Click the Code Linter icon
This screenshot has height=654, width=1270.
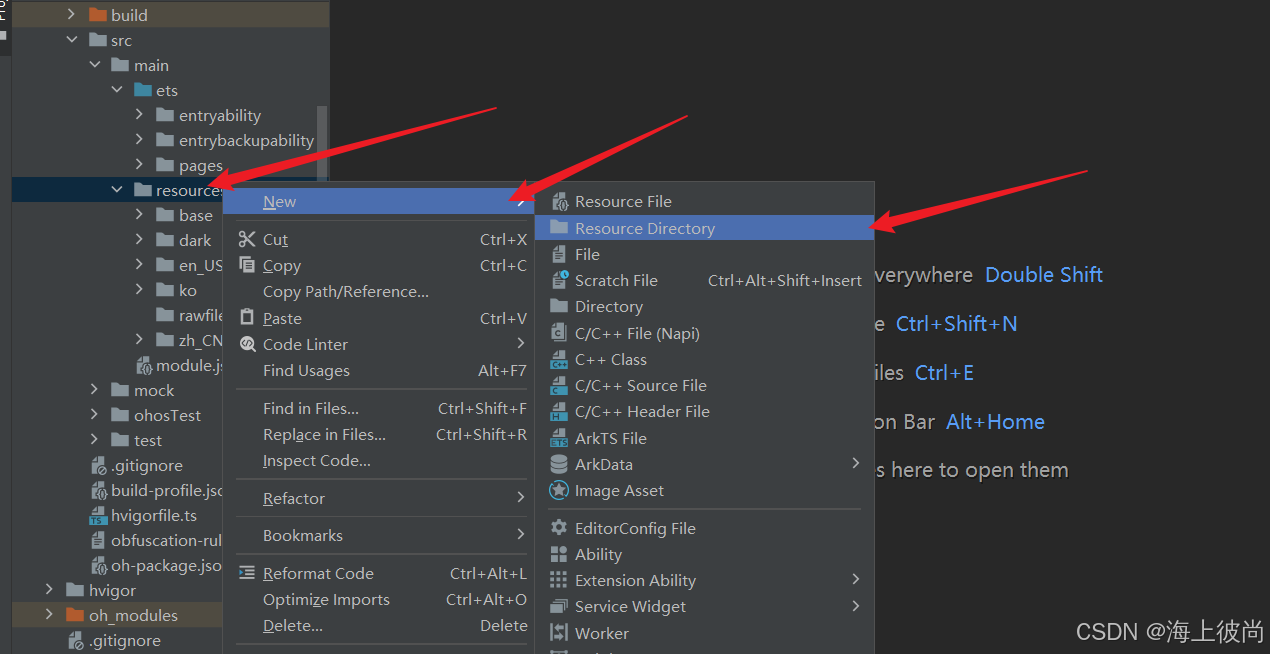pos(246,344)
